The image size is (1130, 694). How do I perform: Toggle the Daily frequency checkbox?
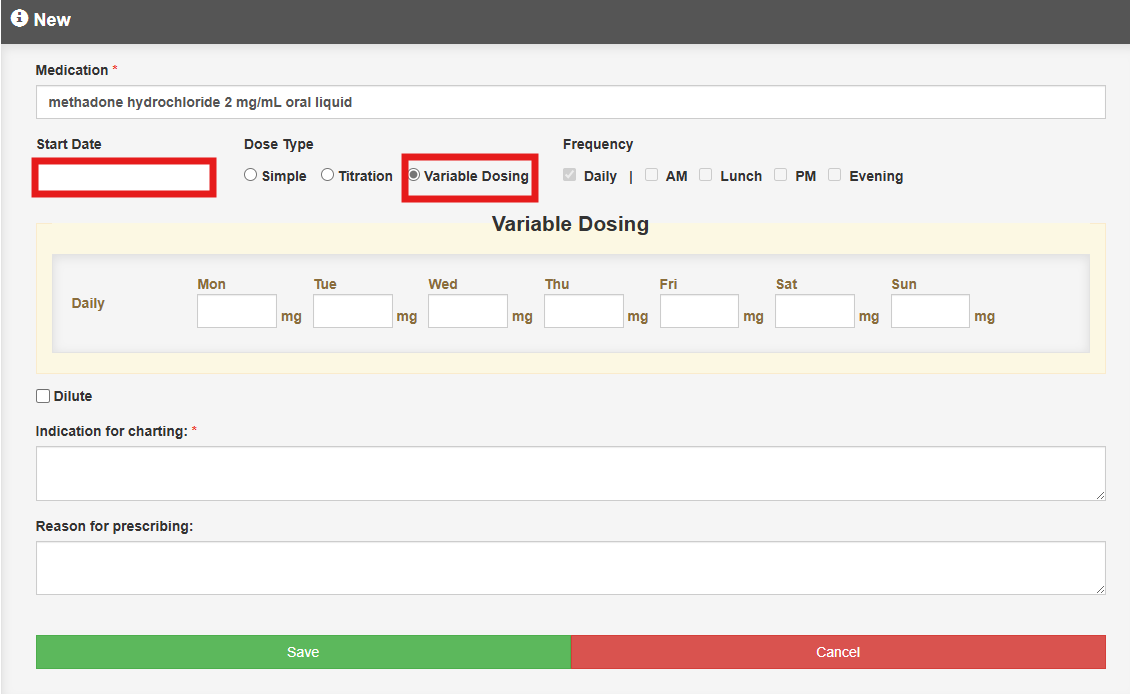pyautogui.click(x=570, y=175)
